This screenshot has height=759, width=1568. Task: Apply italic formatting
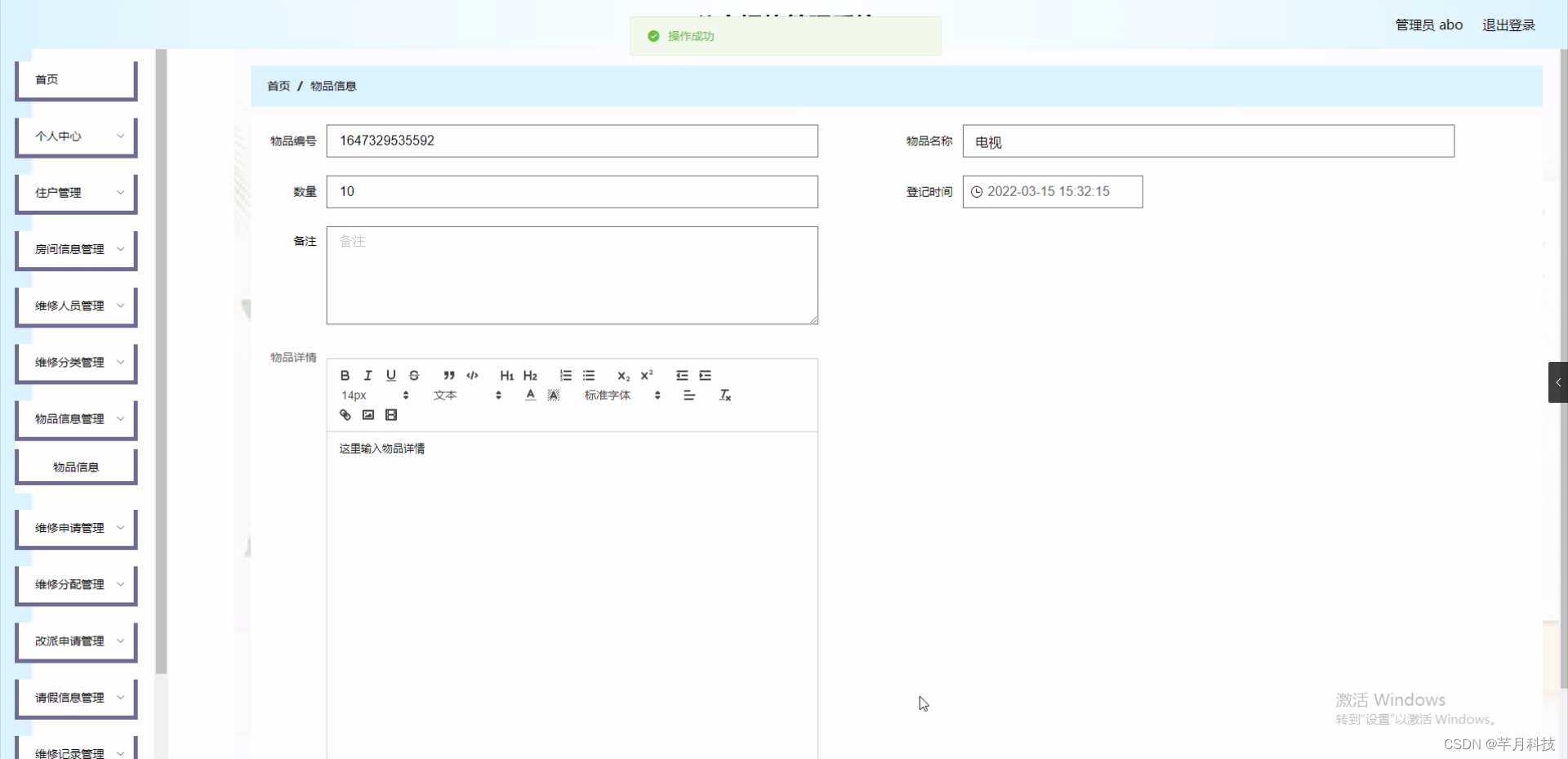(367, 376)
